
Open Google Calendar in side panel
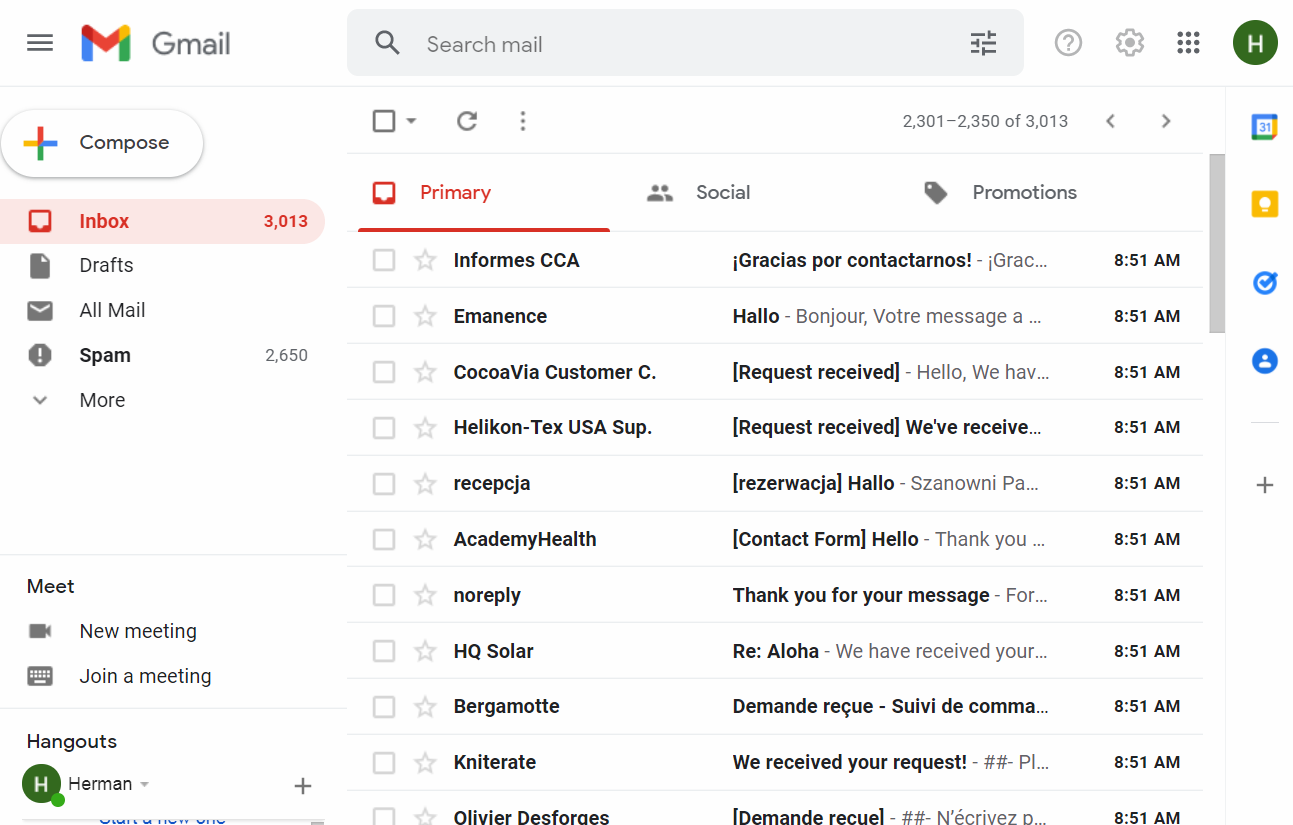coord(1264,127)
